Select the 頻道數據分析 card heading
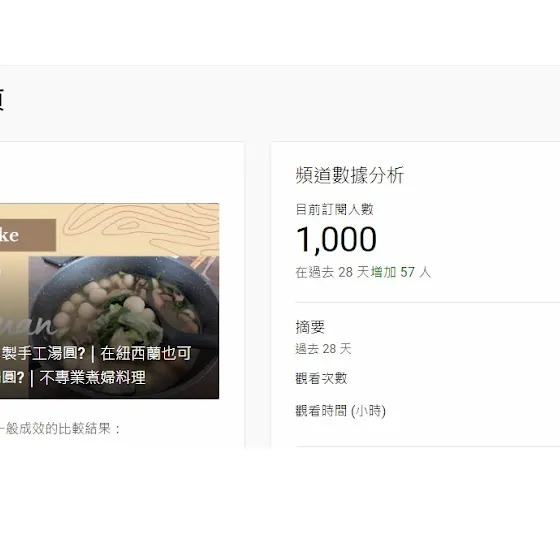560x560 pixels. [350, 175]
